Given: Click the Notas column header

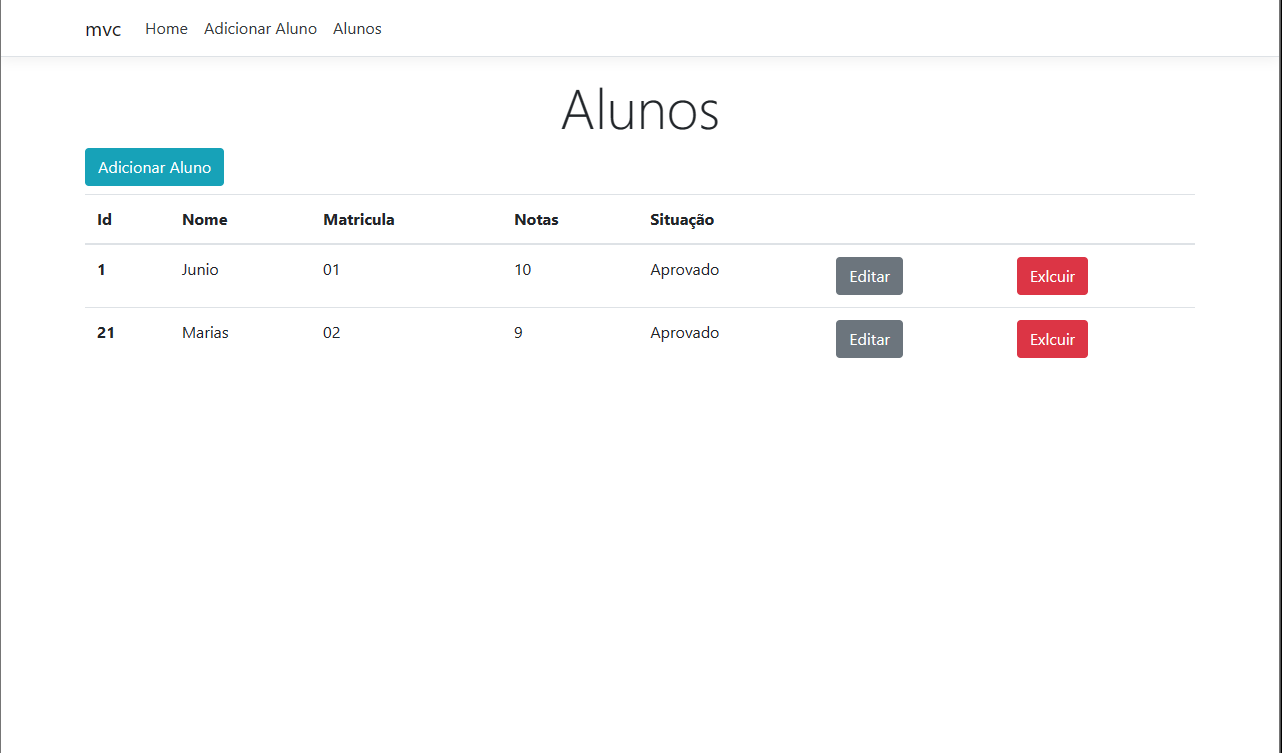Looking at the screenshot, I should tap(536, 219).
